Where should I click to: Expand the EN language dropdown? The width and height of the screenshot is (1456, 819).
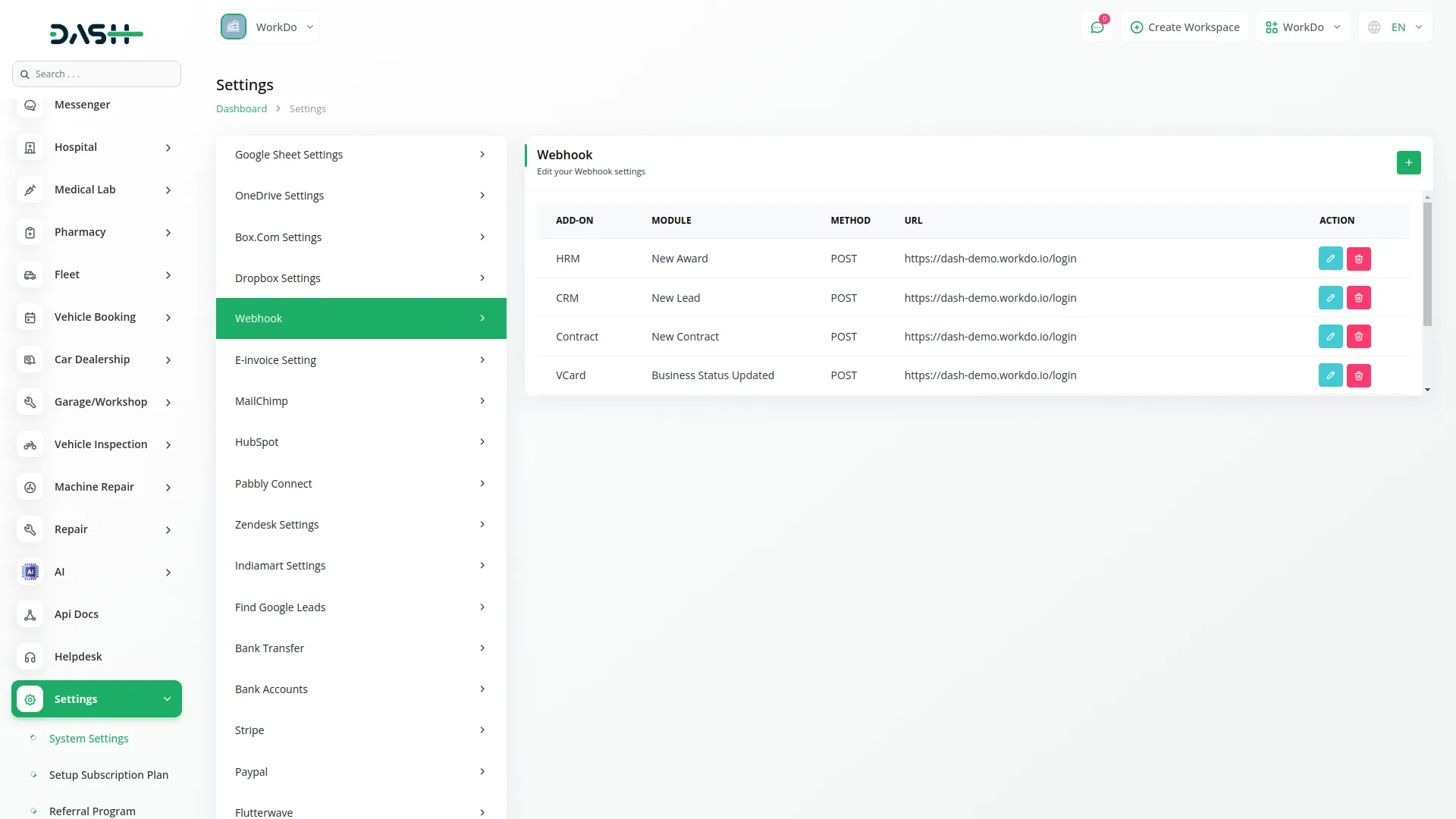[1395, 27]
